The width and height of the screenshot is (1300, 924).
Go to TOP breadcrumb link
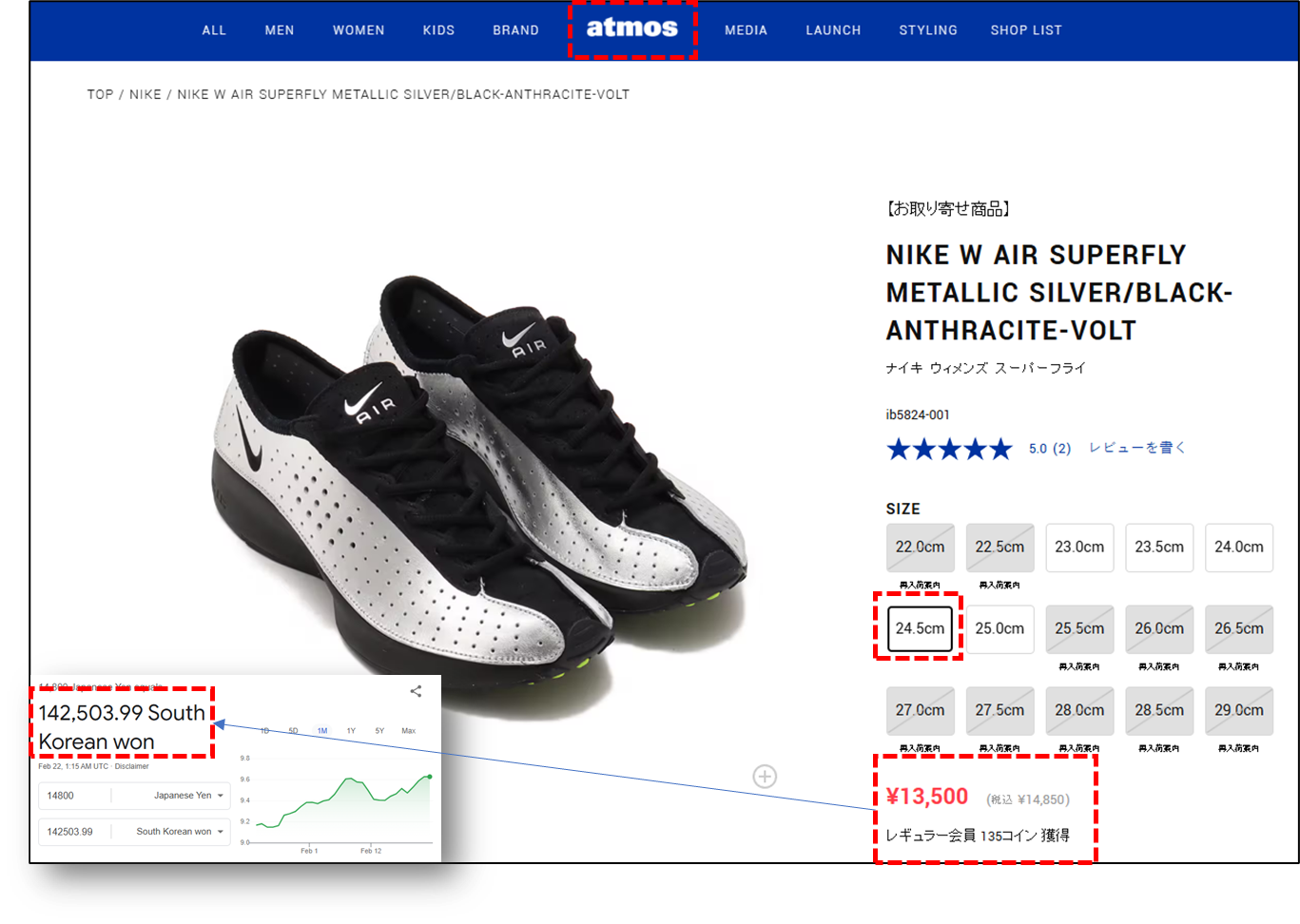(x=100, y=94)
